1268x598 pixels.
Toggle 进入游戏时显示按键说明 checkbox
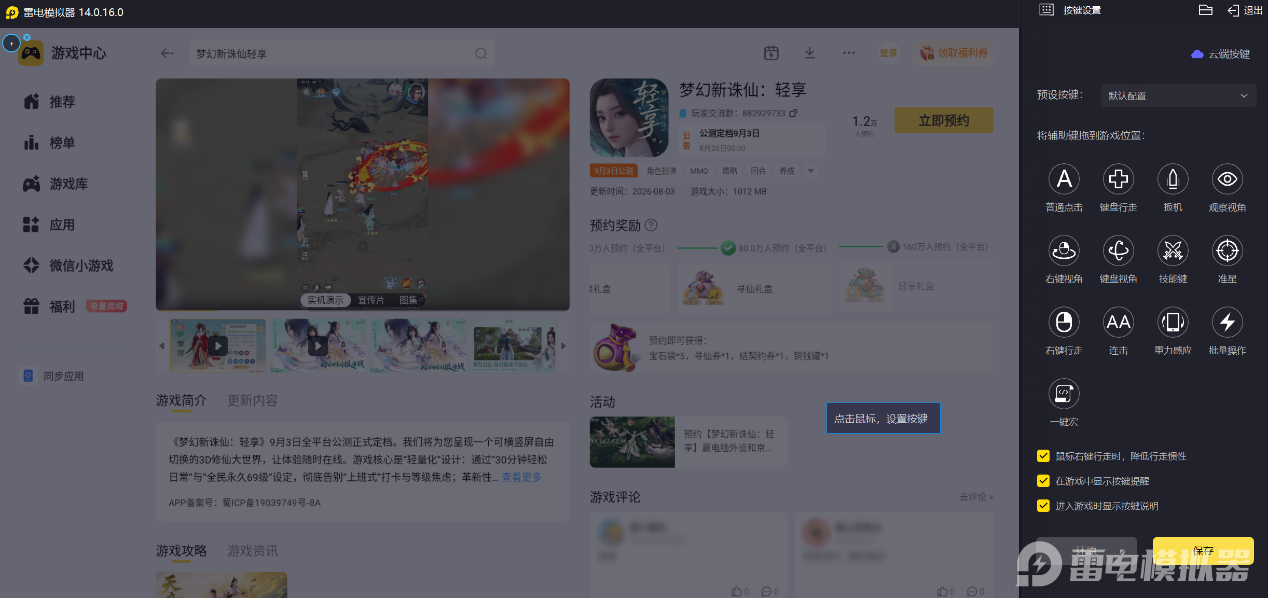coord(1043,506)
